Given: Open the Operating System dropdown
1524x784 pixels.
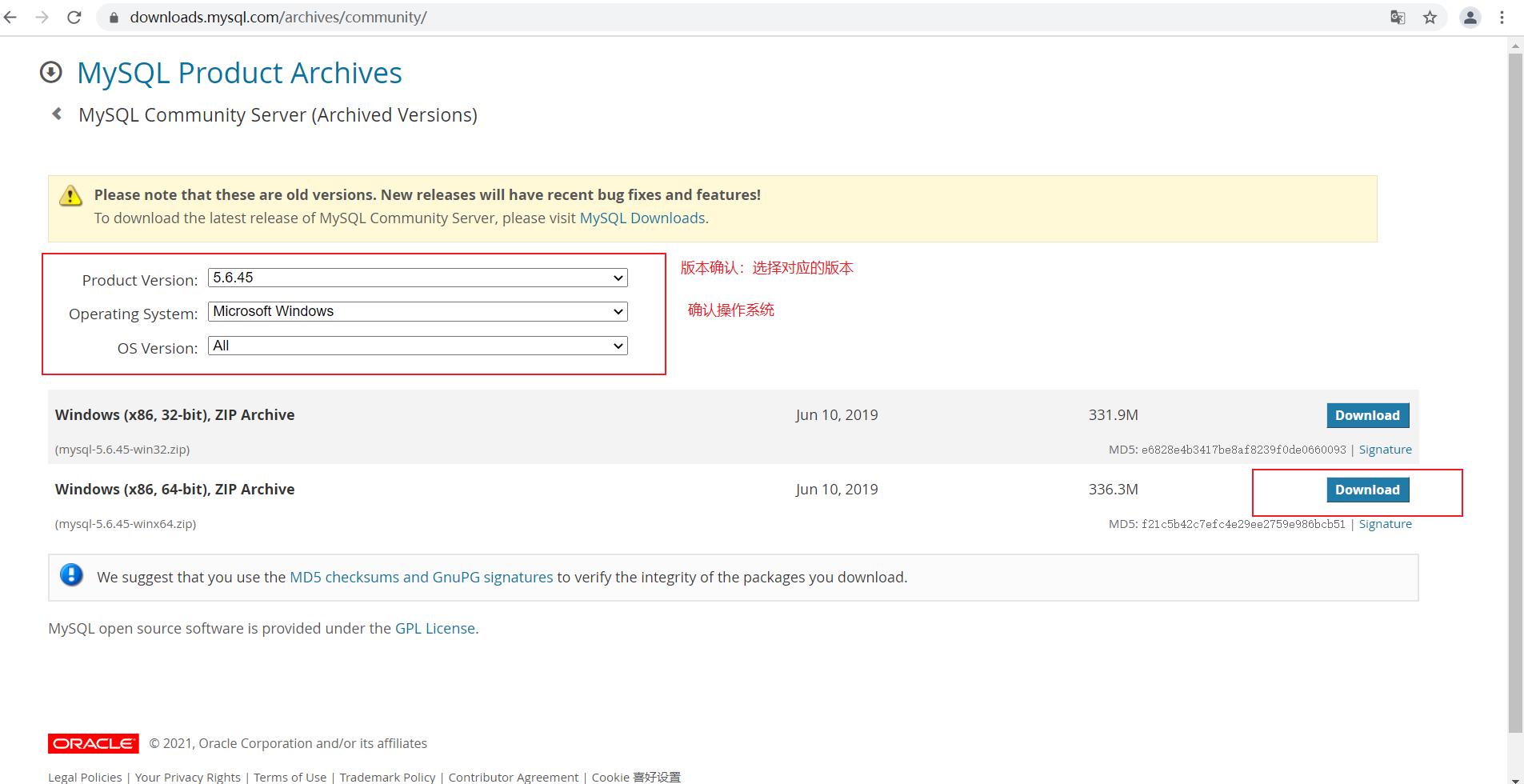Looking at the screenshot, I should [418, 311].
